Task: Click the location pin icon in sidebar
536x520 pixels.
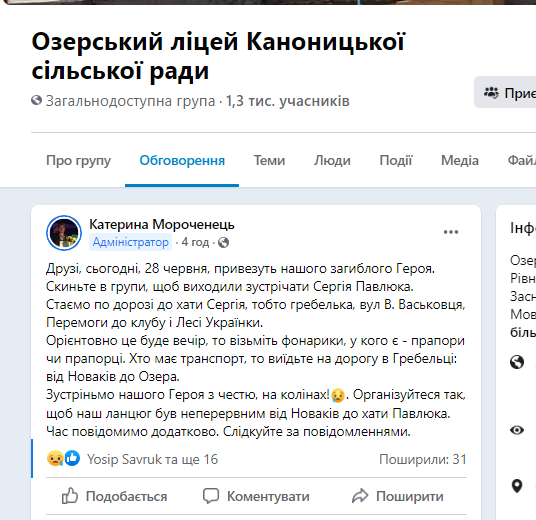Action: [517, 486]
